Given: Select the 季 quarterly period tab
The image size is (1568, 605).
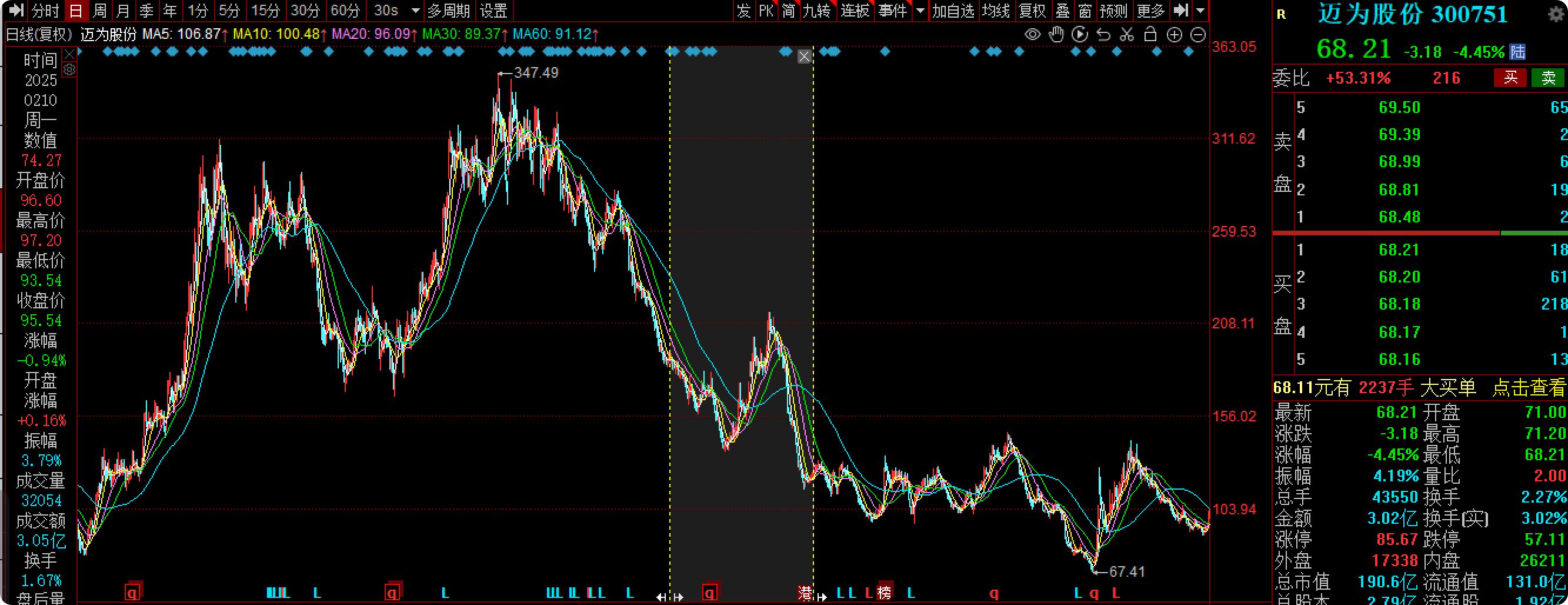Looking at the screenshot, I should [146, 11].
